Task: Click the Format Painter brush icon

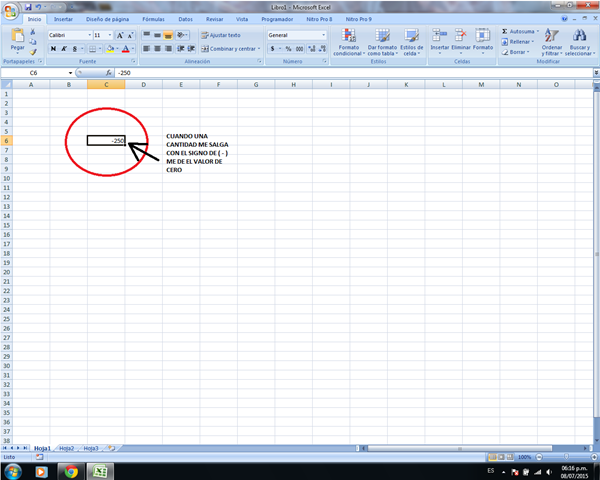Action: point(33,52)
